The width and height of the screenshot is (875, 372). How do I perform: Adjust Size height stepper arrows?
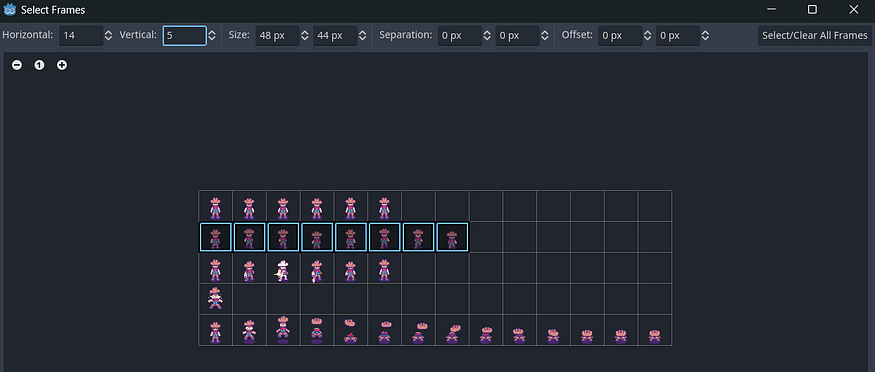click(363, 35)
